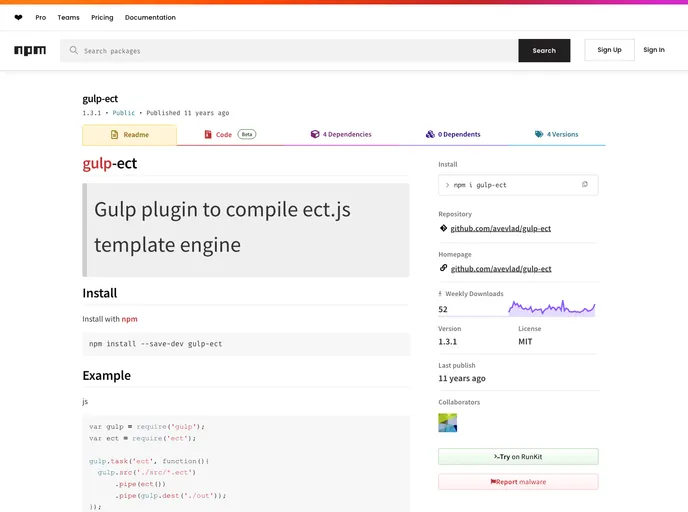Click the version value 1.3.1 in sidebar
688x512 pixels.
448,341
